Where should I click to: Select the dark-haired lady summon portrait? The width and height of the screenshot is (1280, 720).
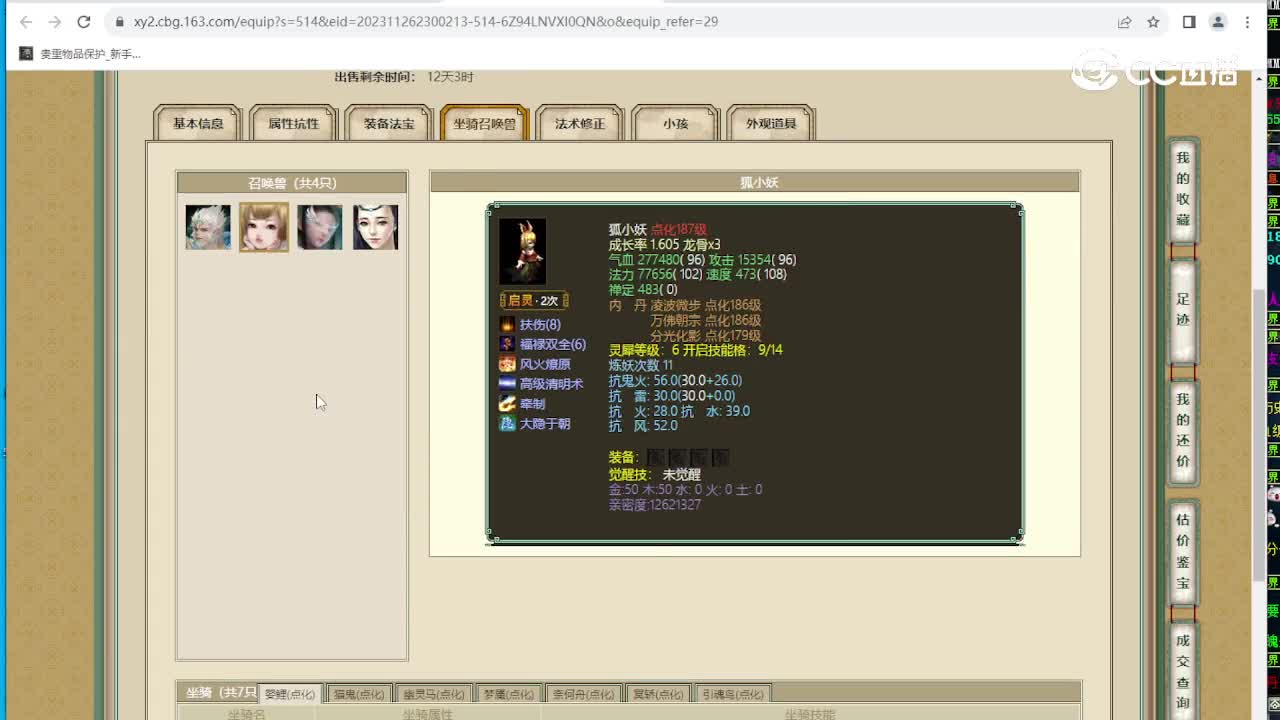point(376,227)
